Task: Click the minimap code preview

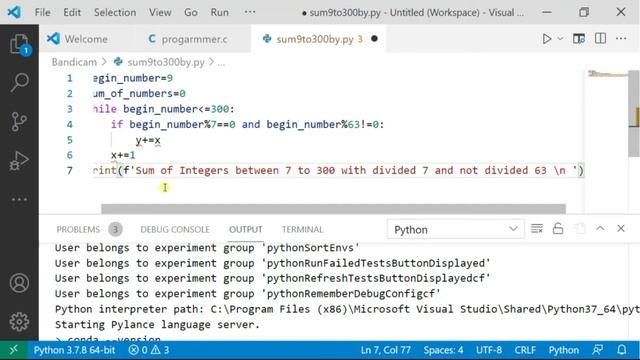Action: pos(607,74)
